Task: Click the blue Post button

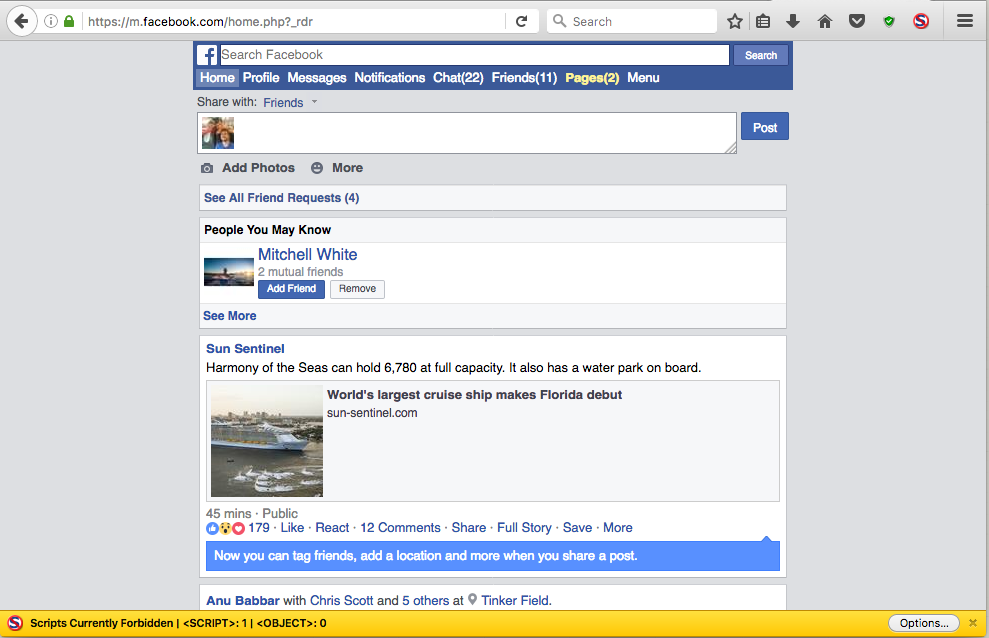Action: click(764, 127)
